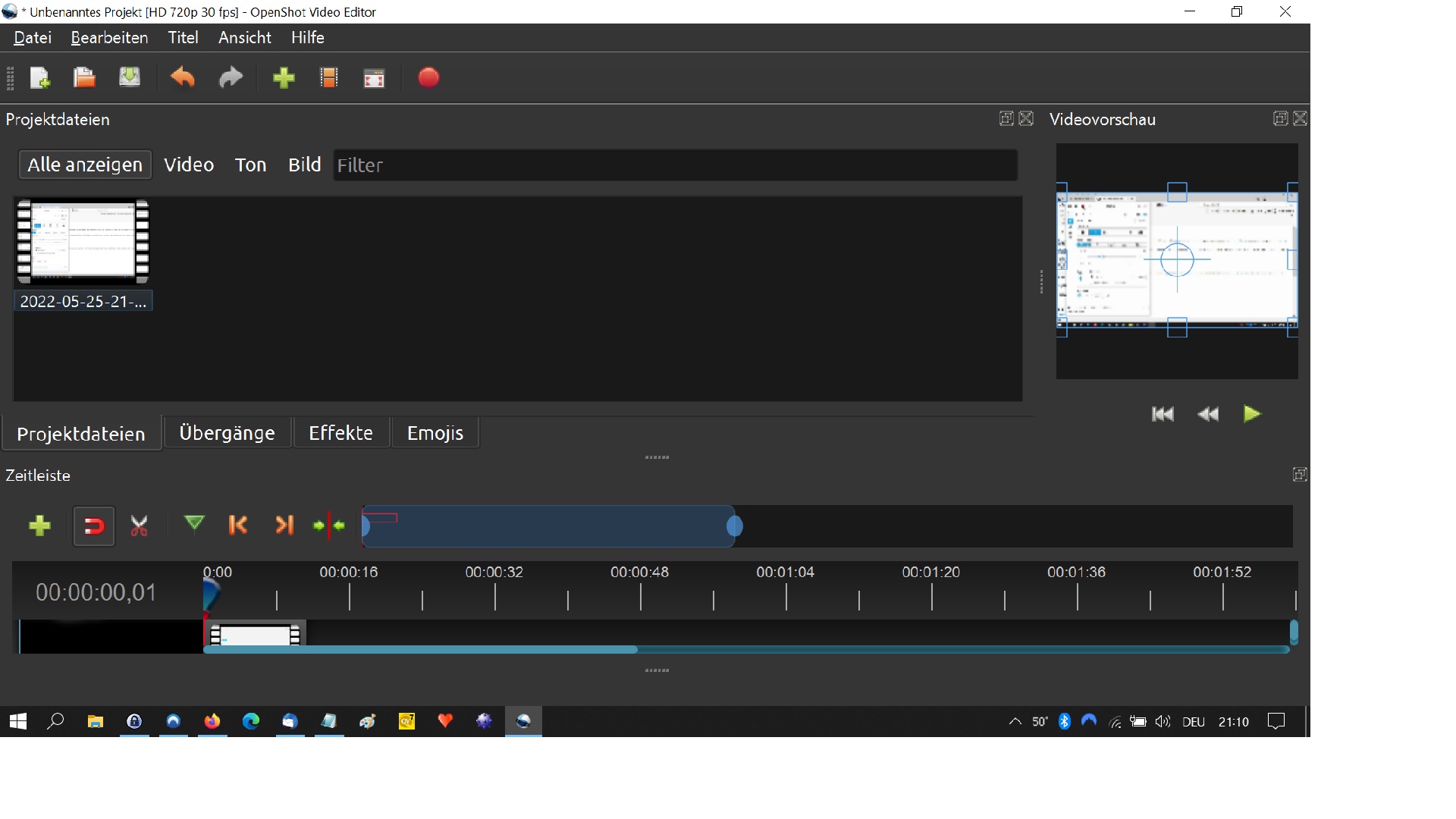This screenshot has width=1456, height=819.
Task: Add a marker with the green triangle icon
Action: (194, 525)
